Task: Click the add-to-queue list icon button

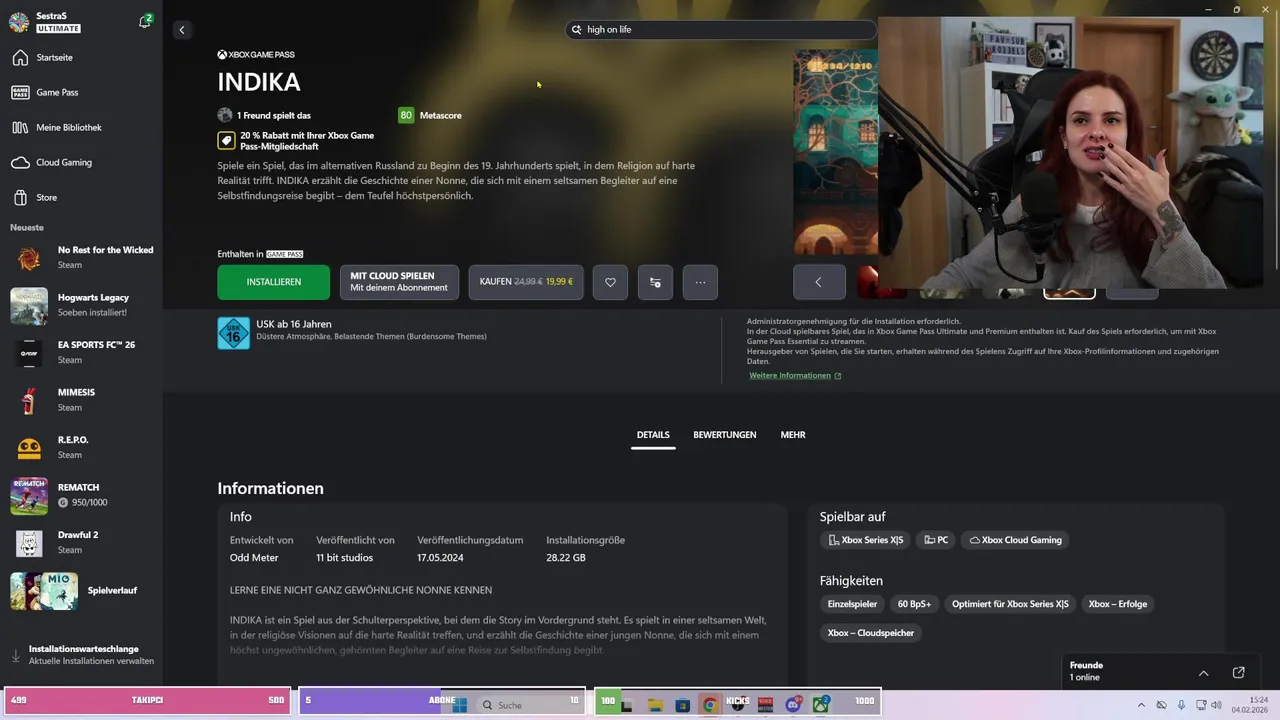Action: click(655, 282)
